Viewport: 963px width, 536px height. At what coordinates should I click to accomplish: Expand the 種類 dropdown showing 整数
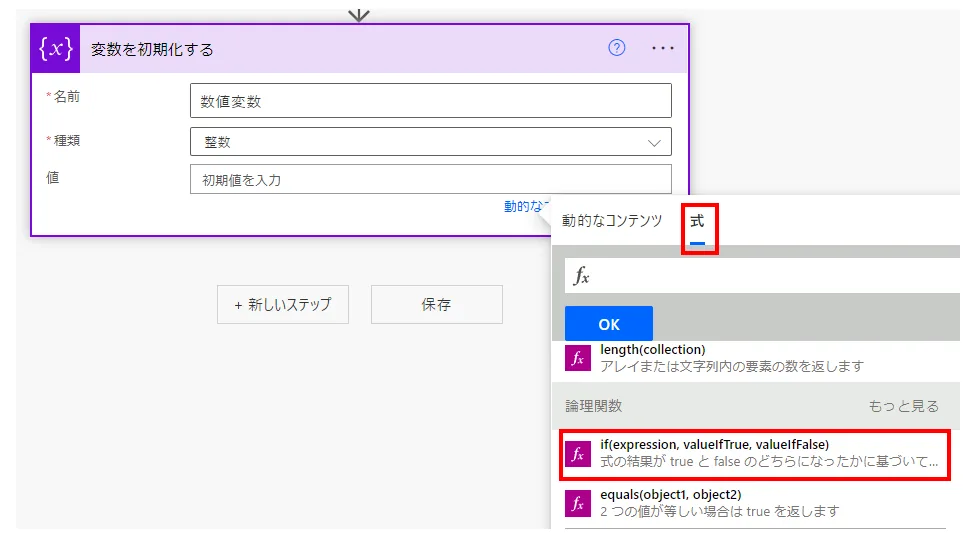point(430,142)
